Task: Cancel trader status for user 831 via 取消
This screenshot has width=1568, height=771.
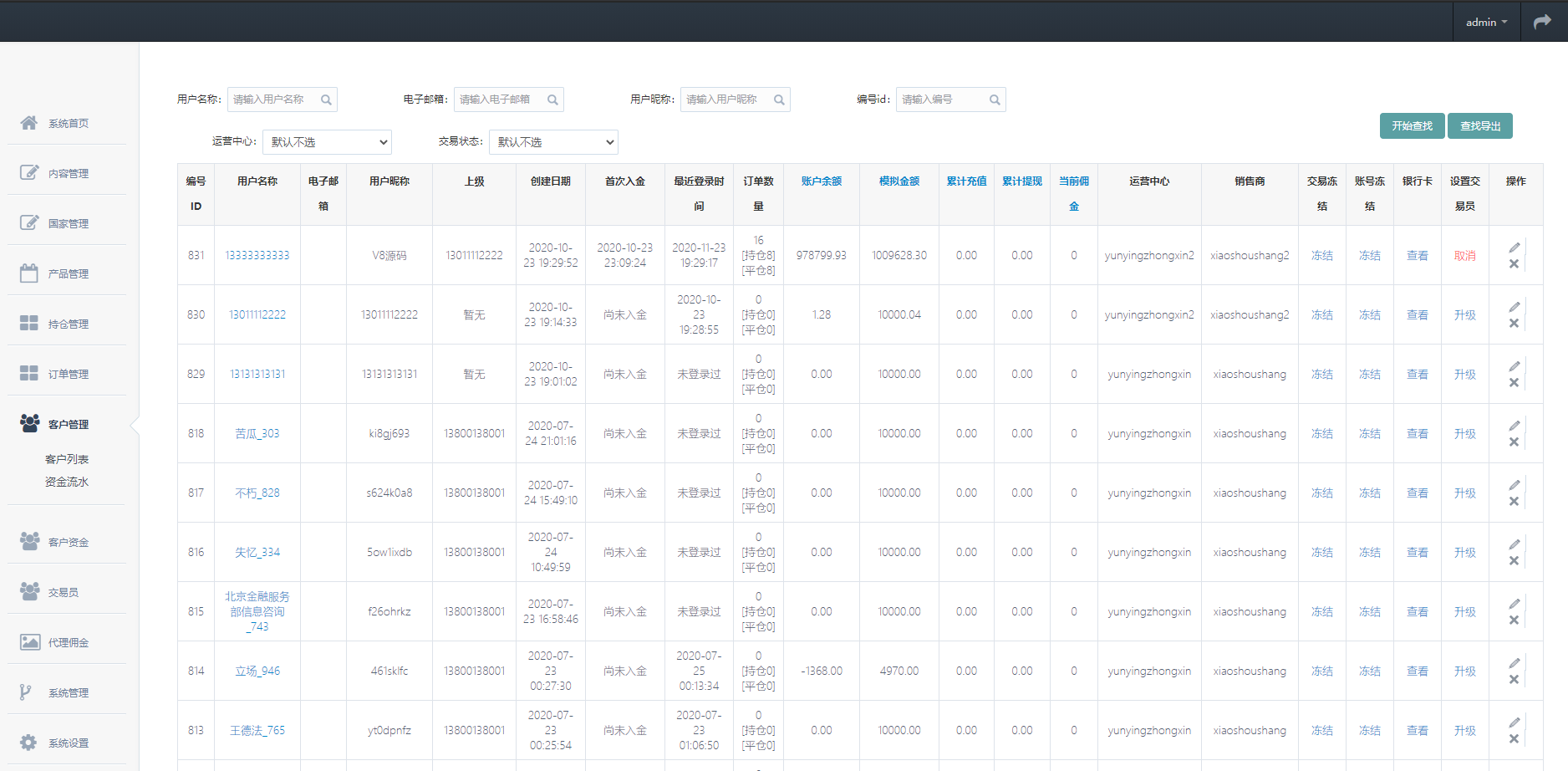Action: point(1465,255)
